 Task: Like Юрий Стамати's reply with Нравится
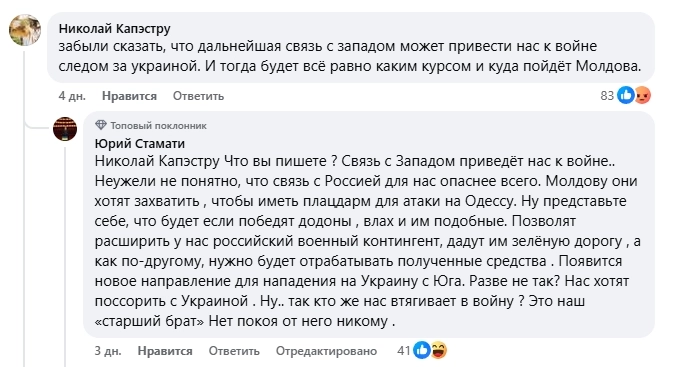[x=165, y=351]
